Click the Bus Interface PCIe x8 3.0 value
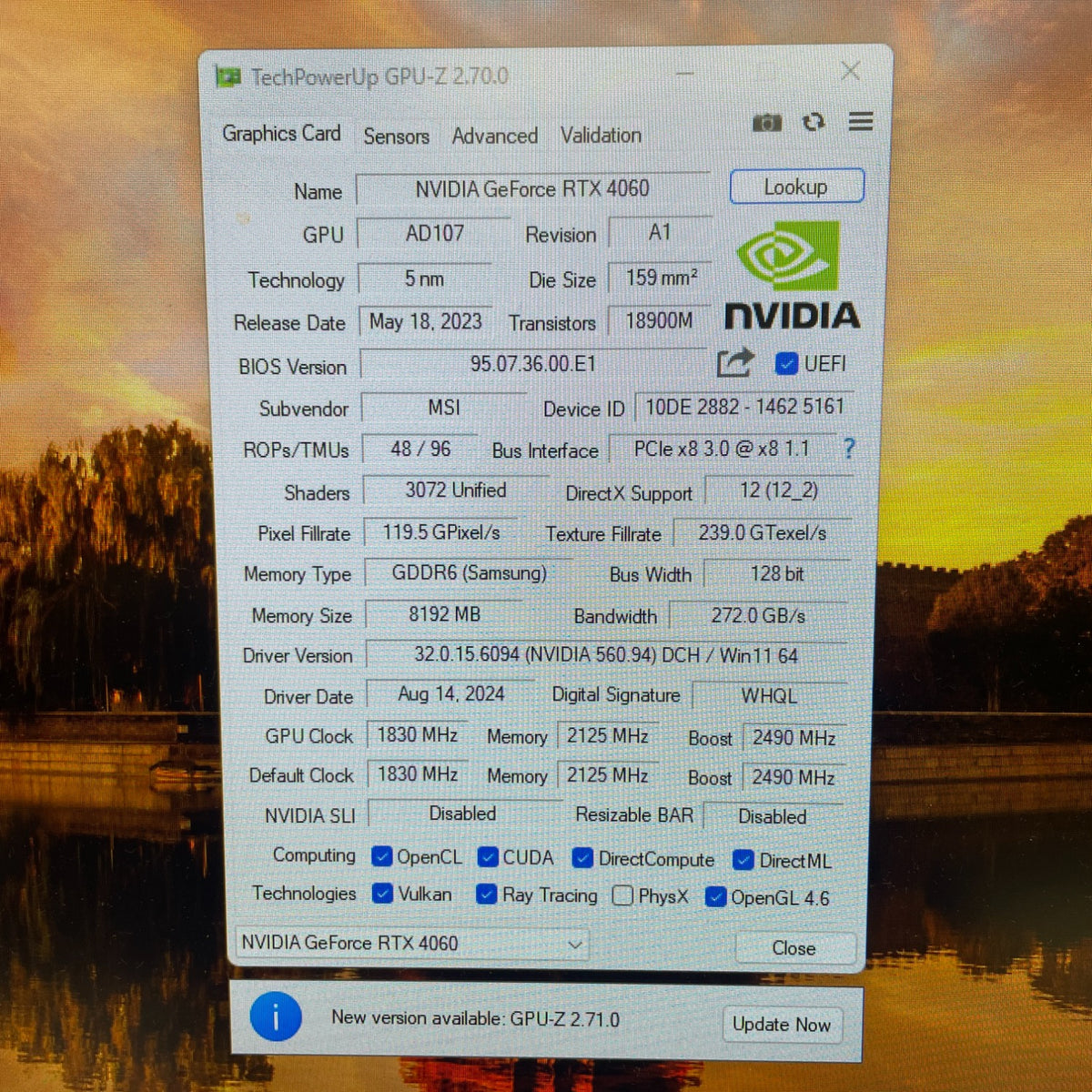Image resolution: width=1092 pixels, height=1092 pixels. pos(722,449)
